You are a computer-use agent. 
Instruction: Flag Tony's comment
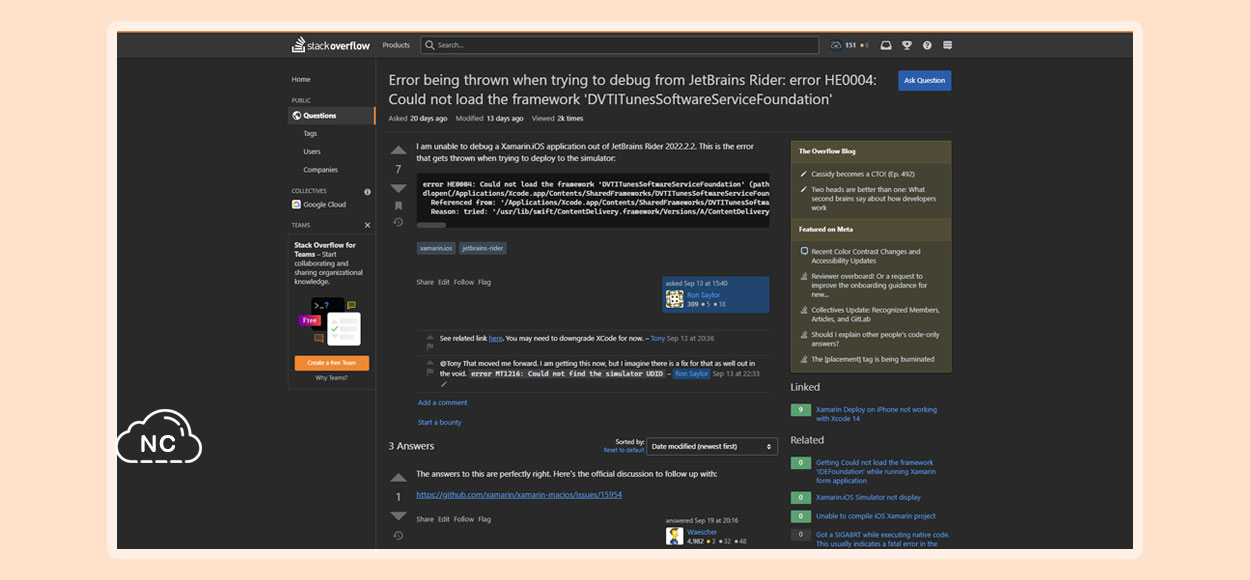pyautogui.click(x=430, y=346)
